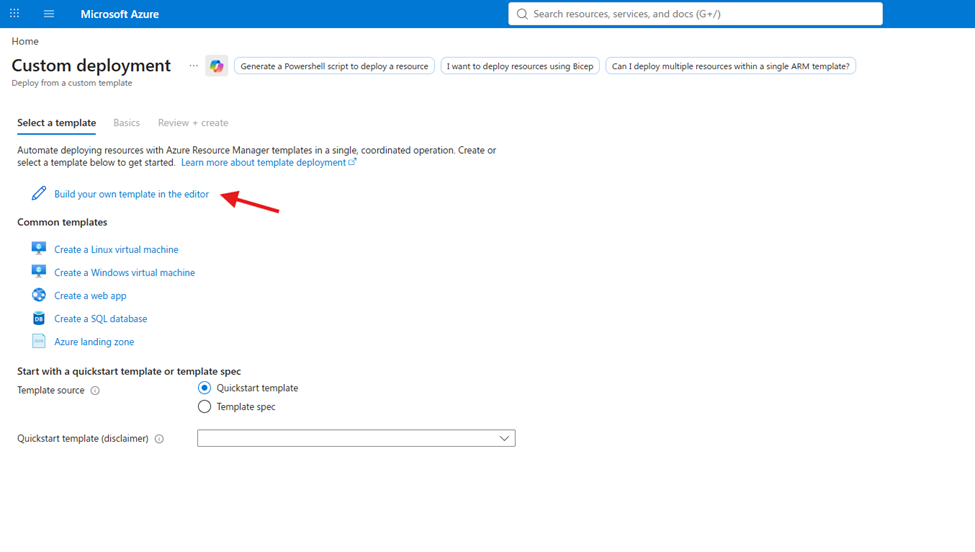Click the pencil icon for building own template
The image size is (975, 552).
(39, 193)
